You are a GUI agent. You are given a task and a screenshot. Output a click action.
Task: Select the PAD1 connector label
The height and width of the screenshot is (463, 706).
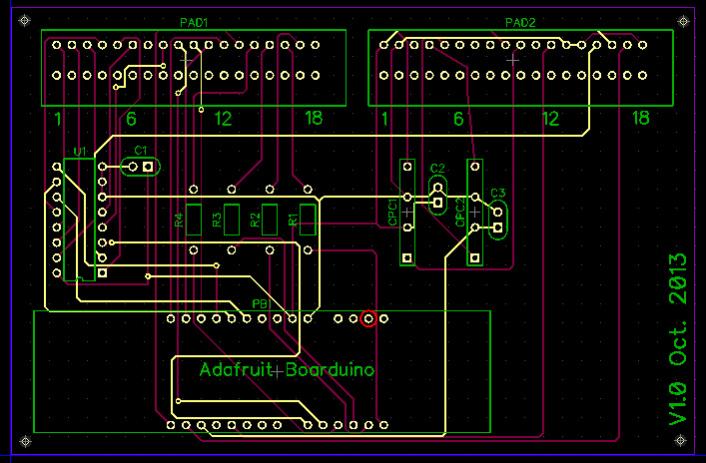192,21
